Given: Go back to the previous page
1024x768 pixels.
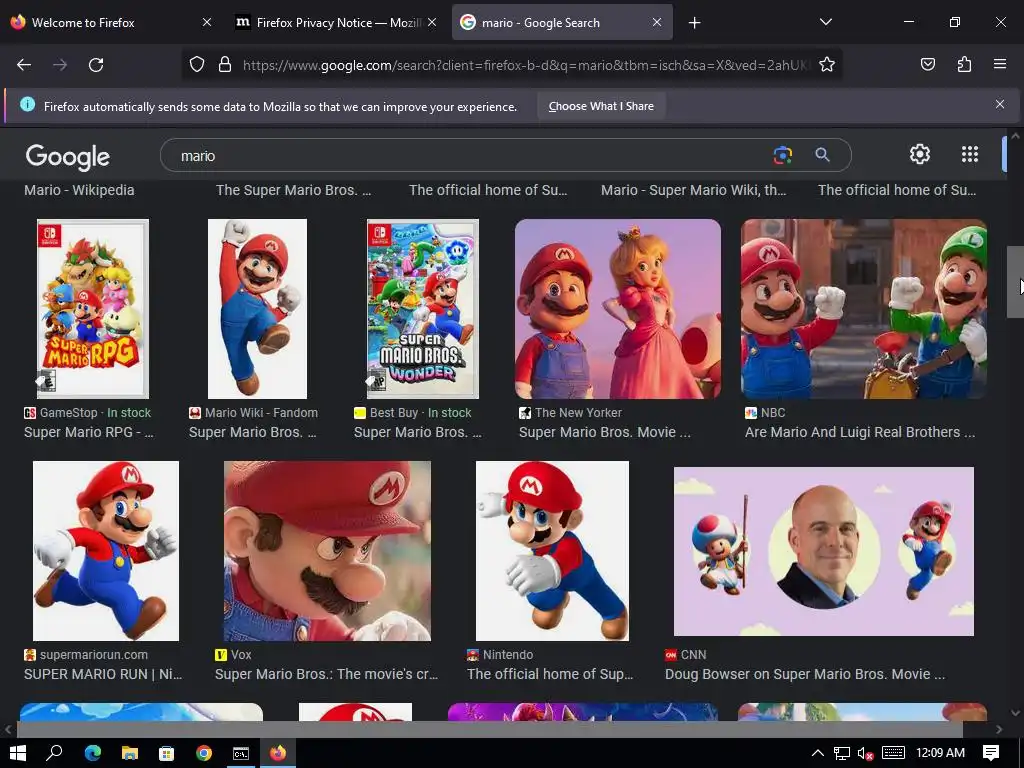Looking at the screenshot, I should 24,65.
